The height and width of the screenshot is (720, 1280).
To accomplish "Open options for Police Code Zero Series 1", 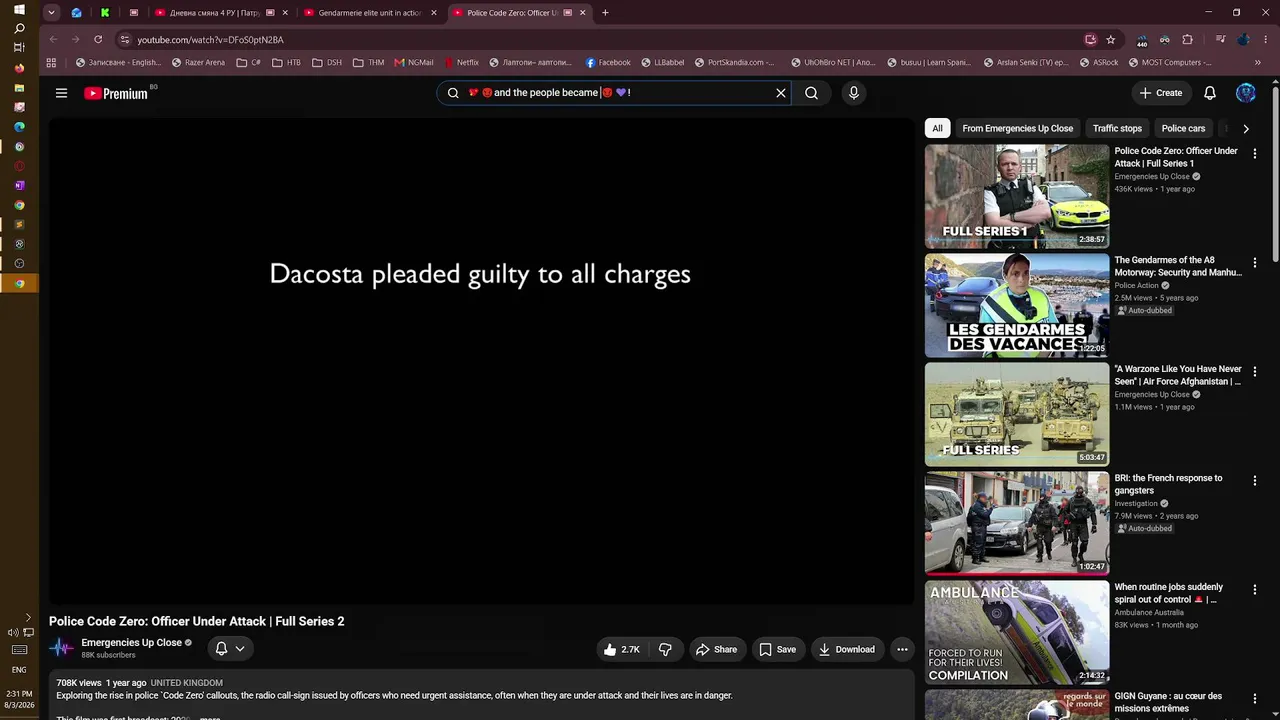I will click(x=1255, y=154).
